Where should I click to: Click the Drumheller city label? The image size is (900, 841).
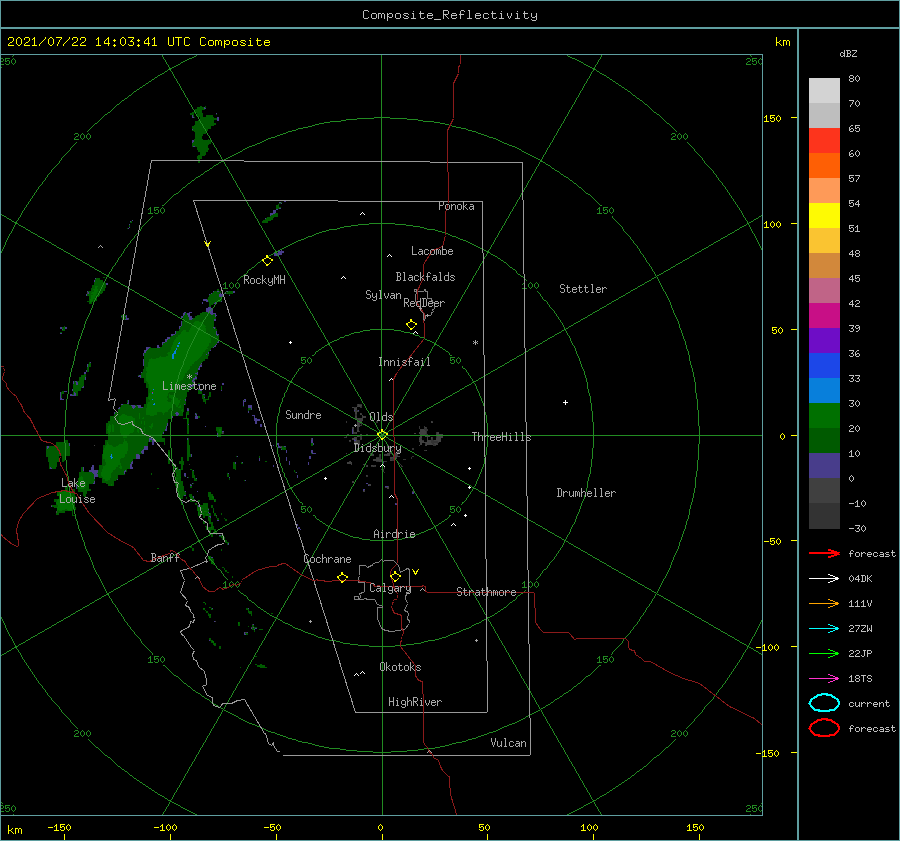[585, 493]
